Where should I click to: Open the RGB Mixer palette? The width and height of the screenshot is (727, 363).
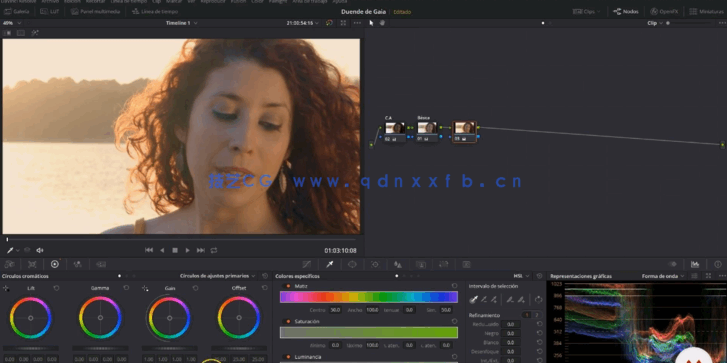[77, 264]
